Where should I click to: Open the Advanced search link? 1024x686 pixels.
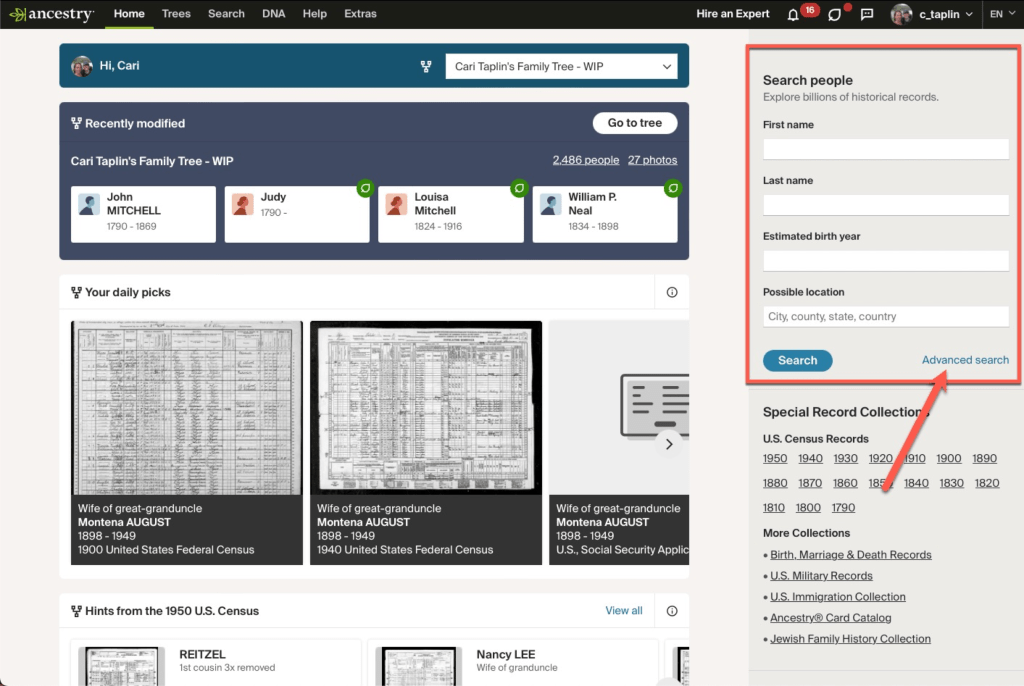pos(965,360)
